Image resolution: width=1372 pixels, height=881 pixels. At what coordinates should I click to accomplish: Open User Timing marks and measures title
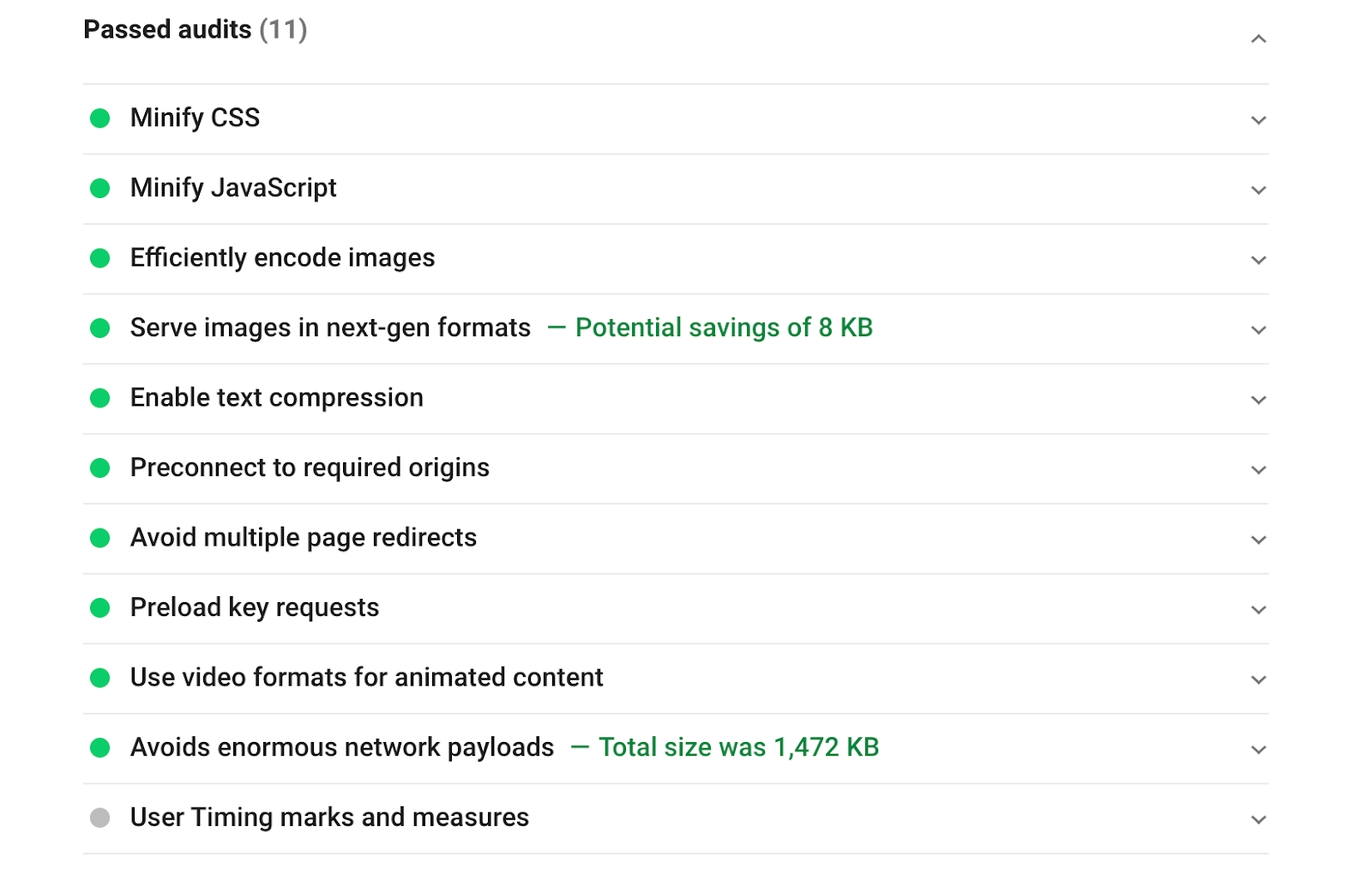coord(329,818)
